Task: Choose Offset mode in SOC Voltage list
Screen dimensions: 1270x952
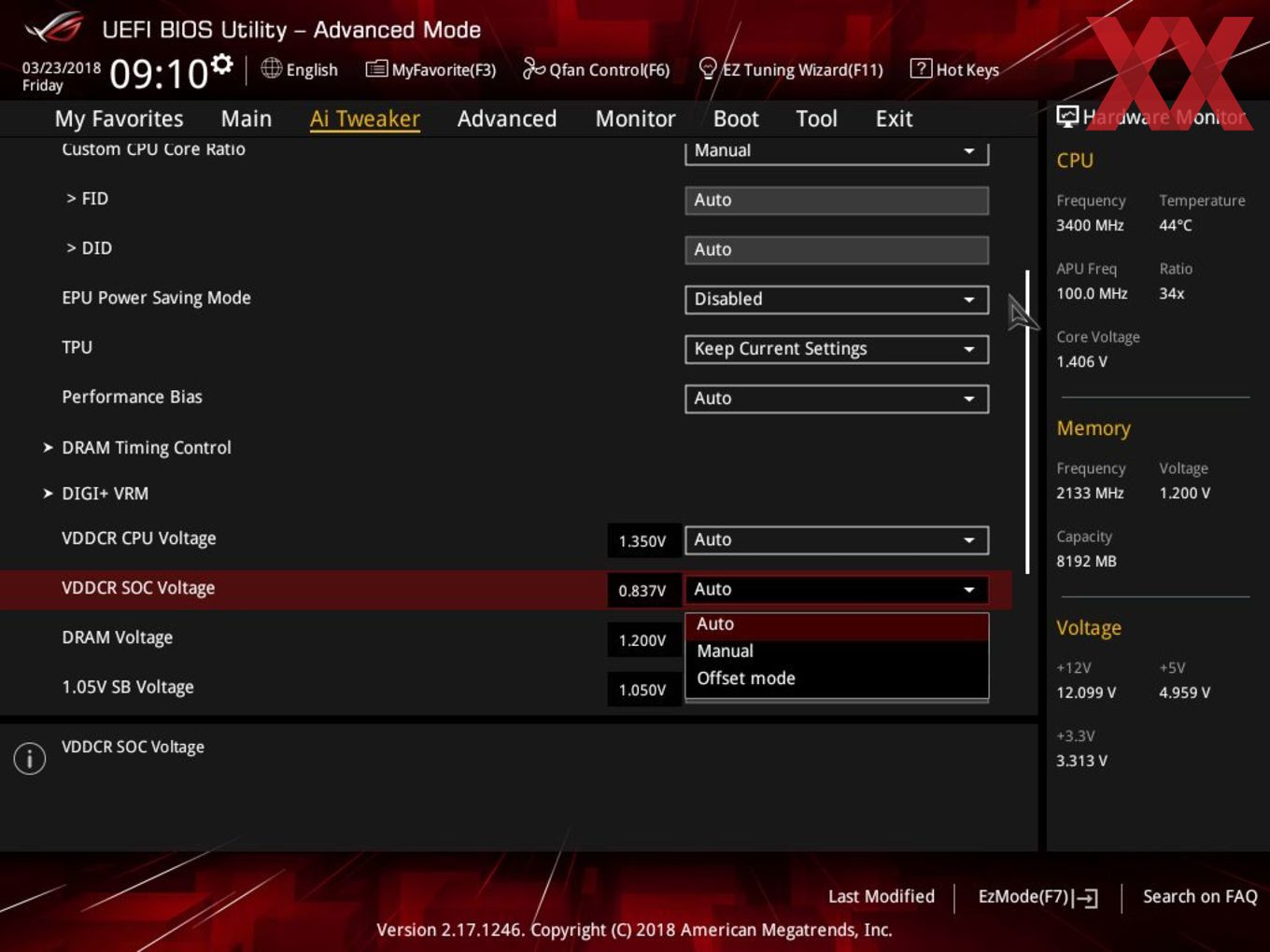Action: click(837, 679)
